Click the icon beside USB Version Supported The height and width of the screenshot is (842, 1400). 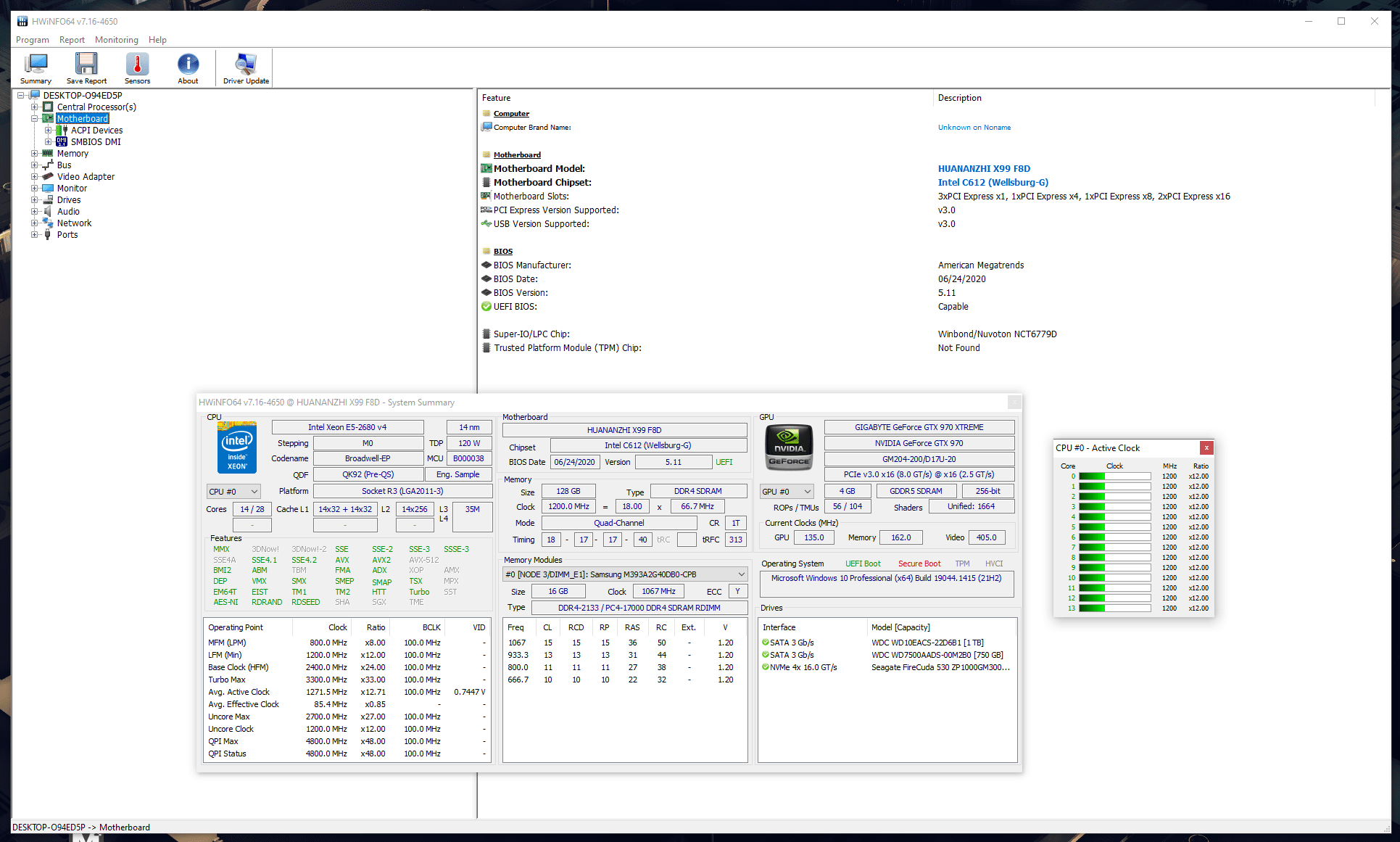486,223
